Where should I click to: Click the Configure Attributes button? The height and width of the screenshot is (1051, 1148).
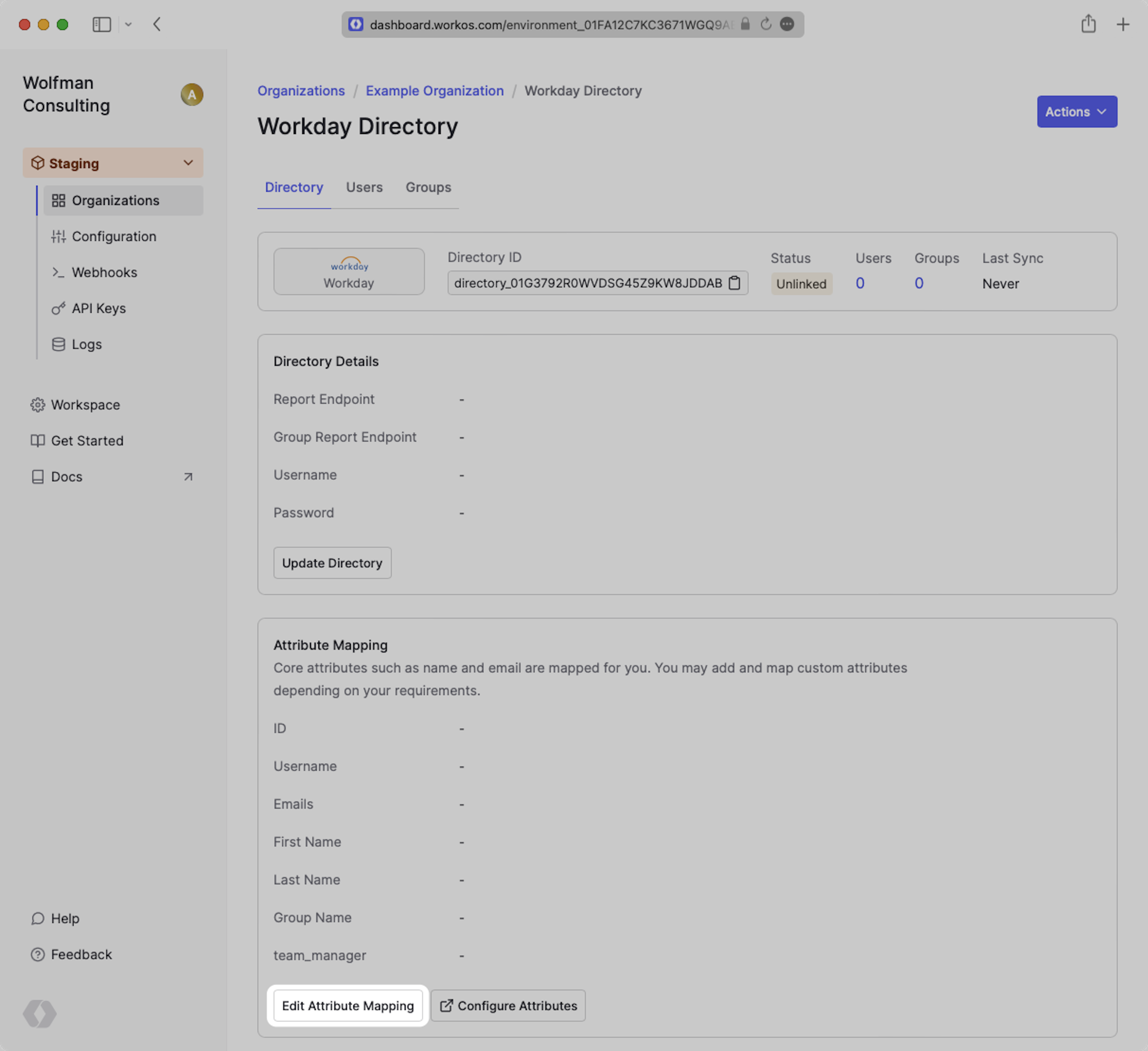[x=508, y=1006]
